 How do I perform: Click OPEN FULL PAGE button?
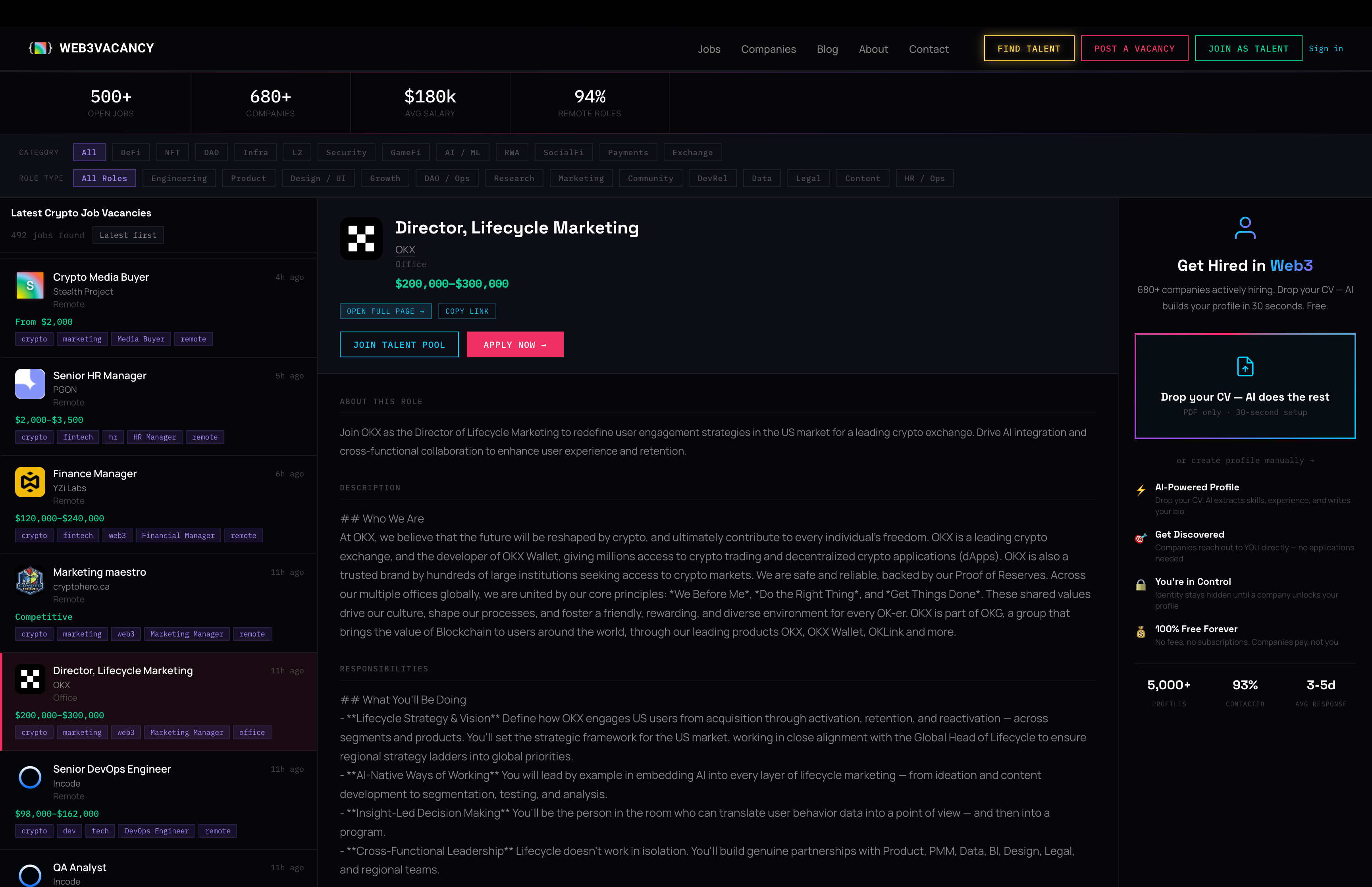point(385,311)
